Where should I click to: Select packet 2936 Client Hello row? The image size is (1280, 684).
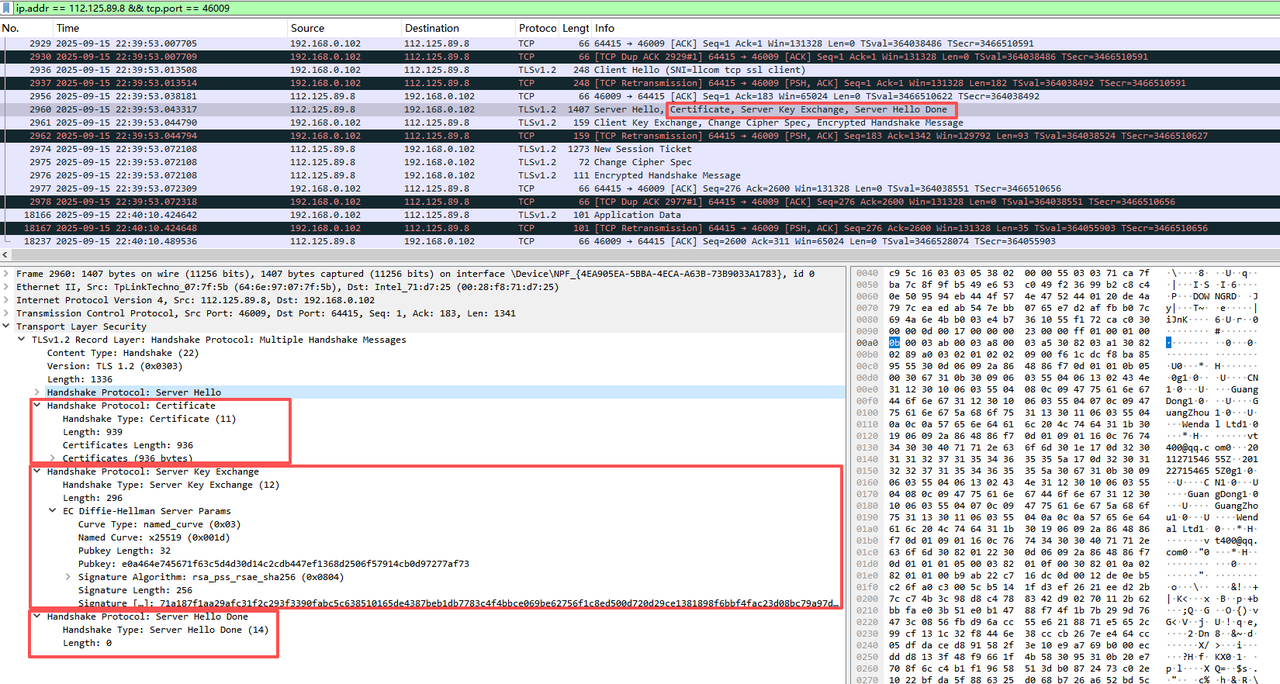pos(640,70)
